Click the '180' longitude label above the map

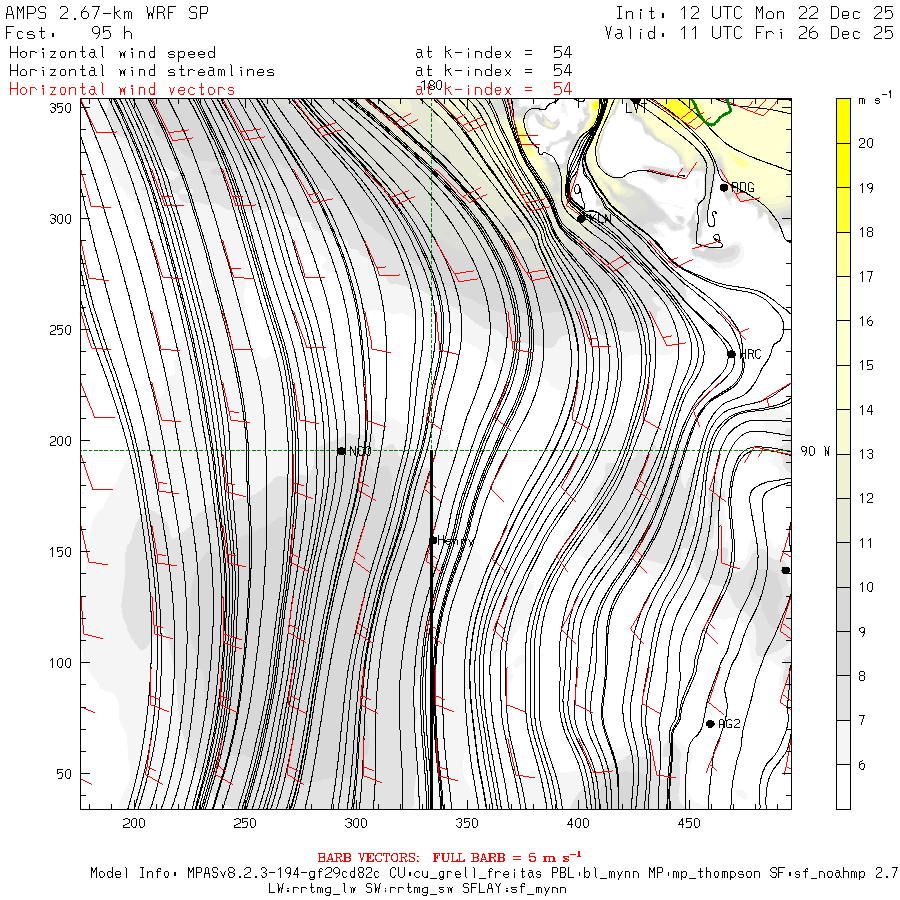point(432,86)
